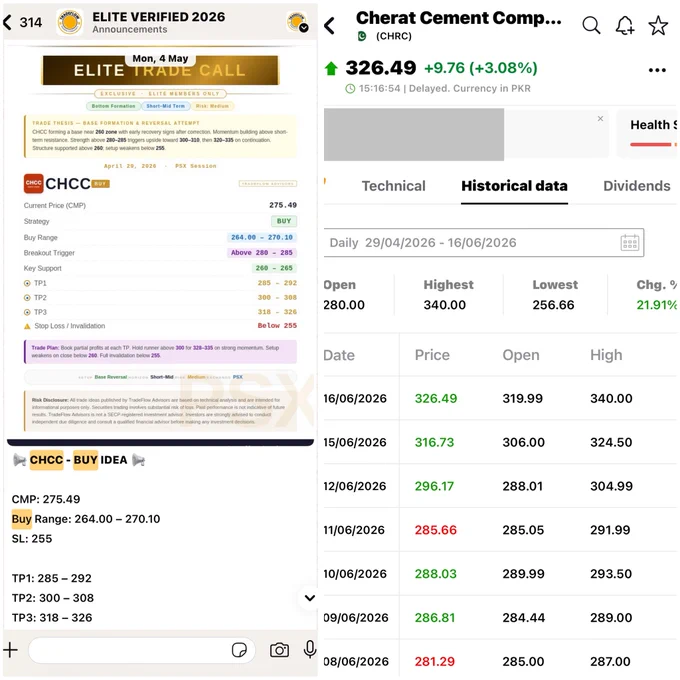Switch to the Technical tab

[393, 186]
